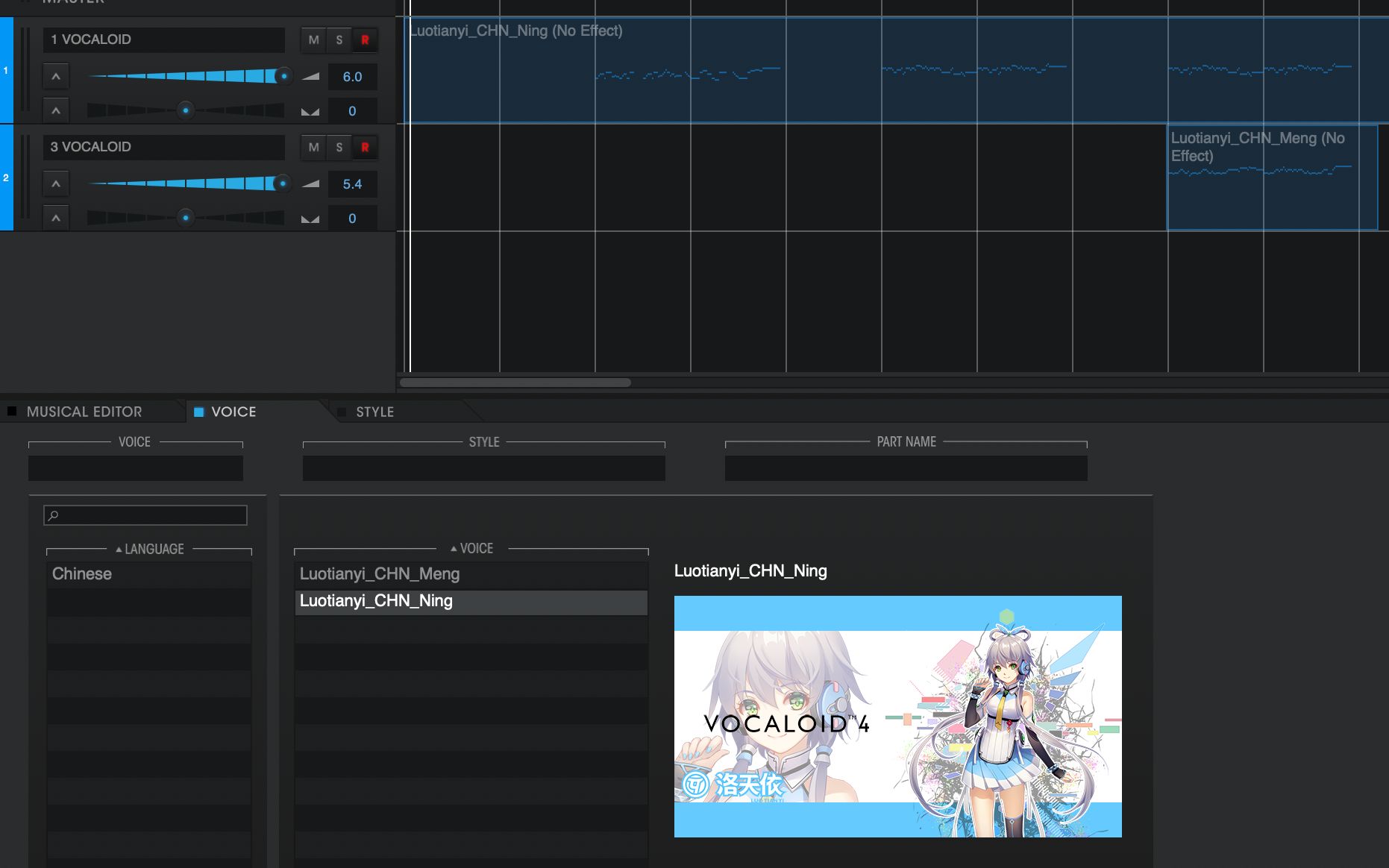Switch to the STYLE tab

click(x=374, y=412)
